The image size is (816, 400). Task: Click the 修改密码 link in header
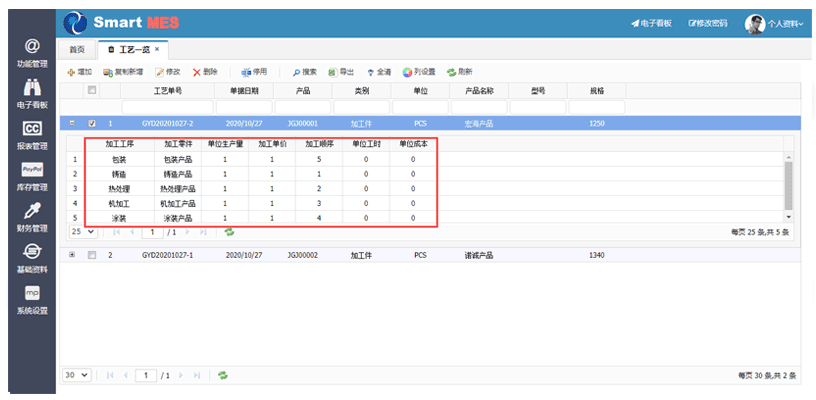708,23
